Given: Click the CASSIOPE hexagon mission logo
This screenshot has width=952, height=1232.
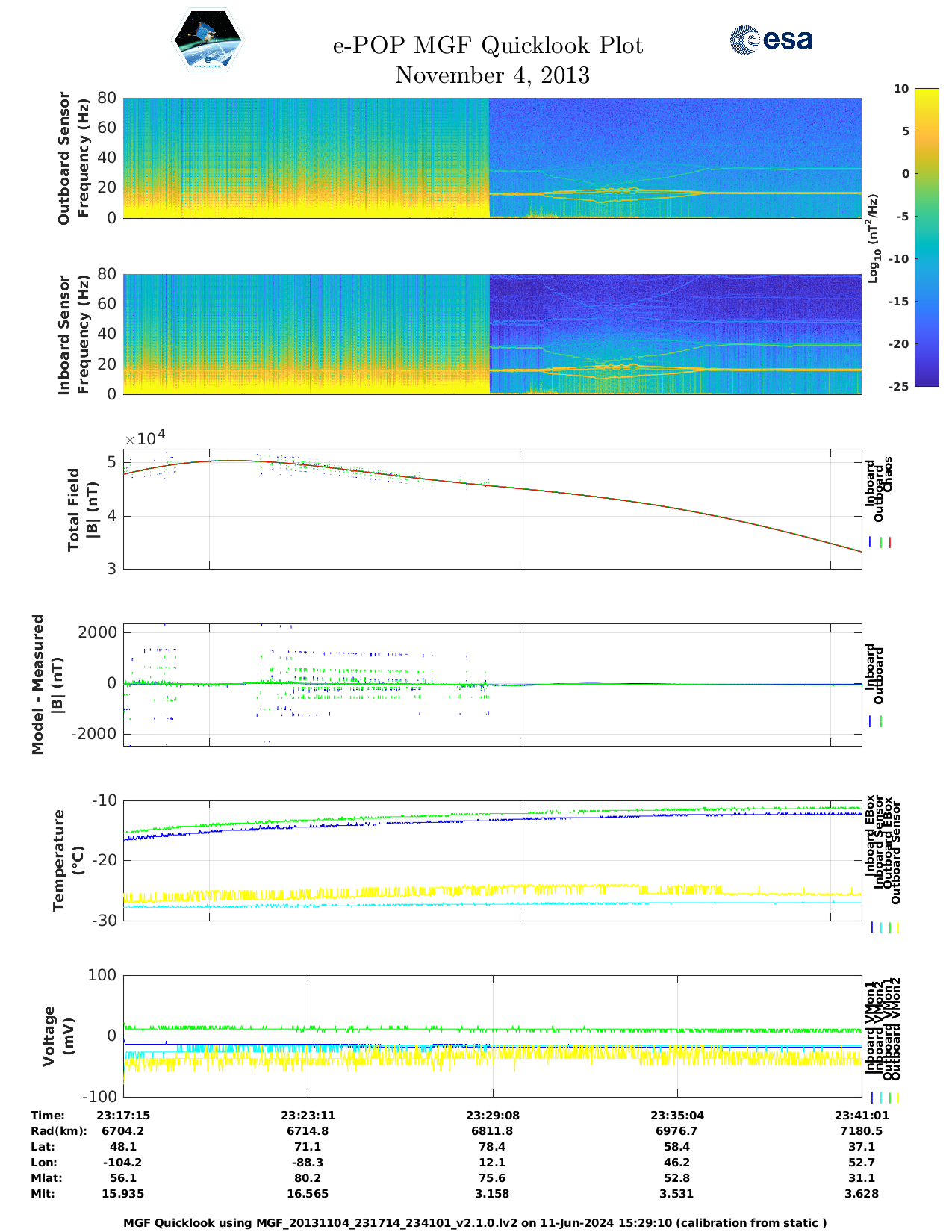Looking at the screenshot, I should (x=208, y=41).
